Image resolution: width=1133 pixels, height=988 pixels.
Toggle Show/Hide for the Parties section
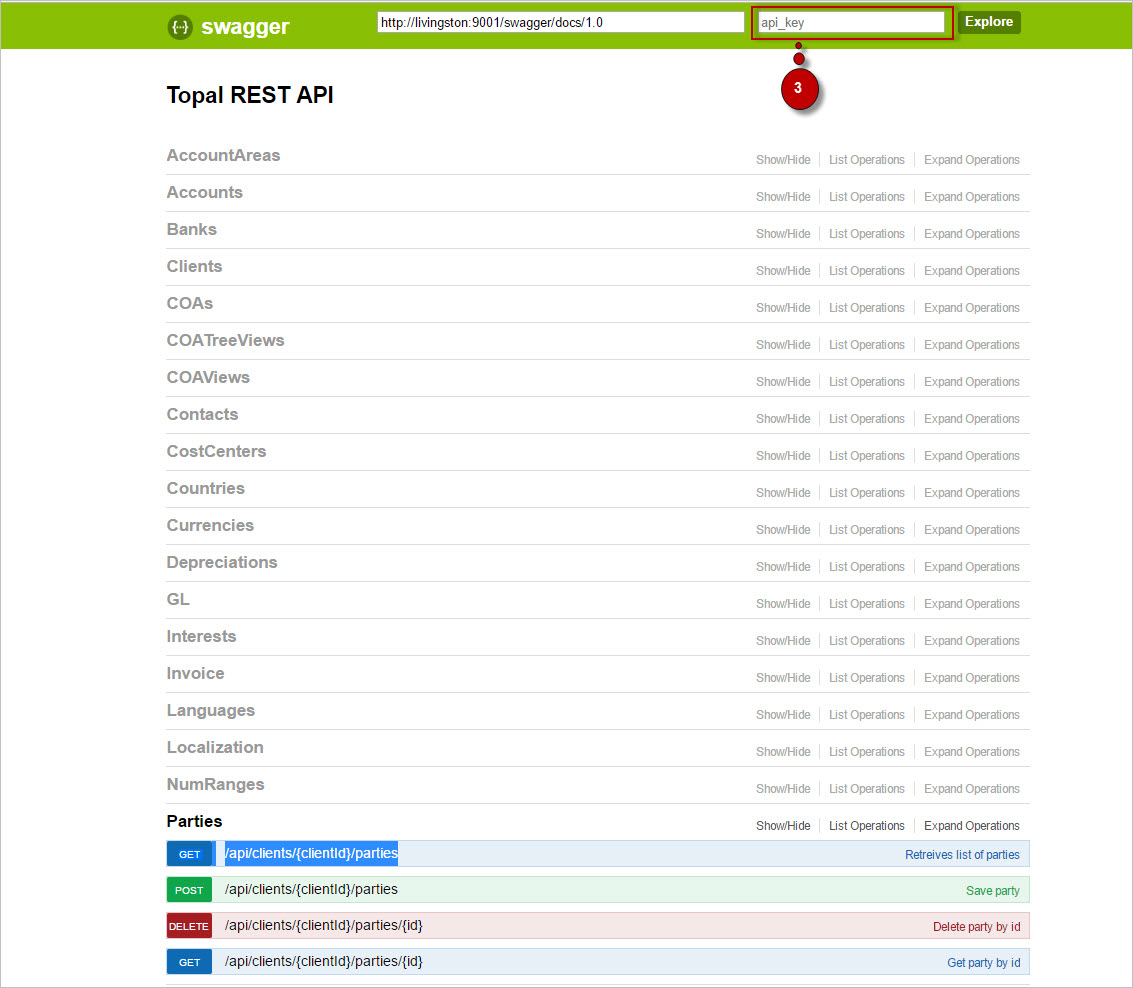tap(783, 826)
